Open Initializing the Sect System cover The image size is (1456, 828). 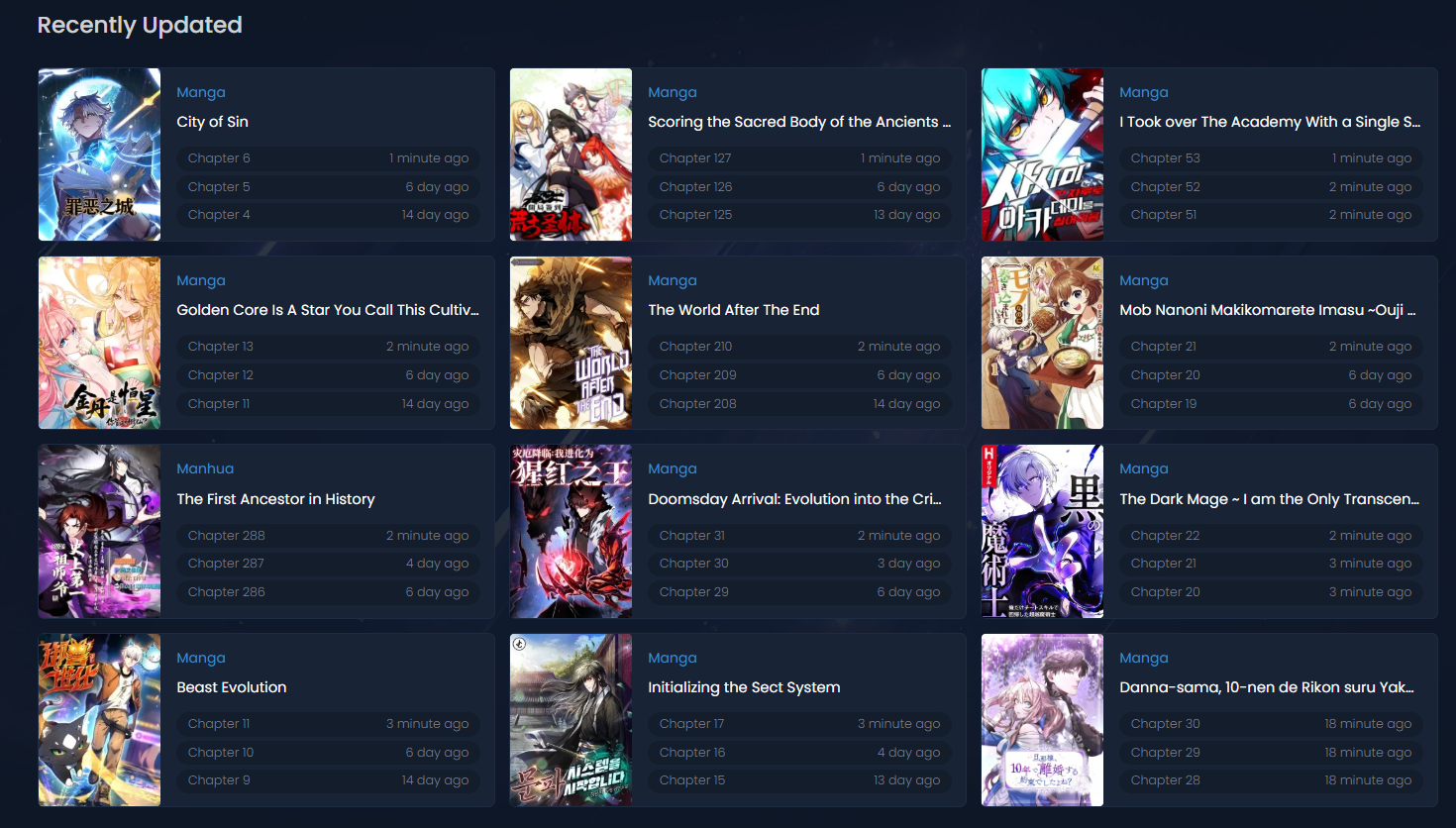pyautogui.click(x=571, y=720)
